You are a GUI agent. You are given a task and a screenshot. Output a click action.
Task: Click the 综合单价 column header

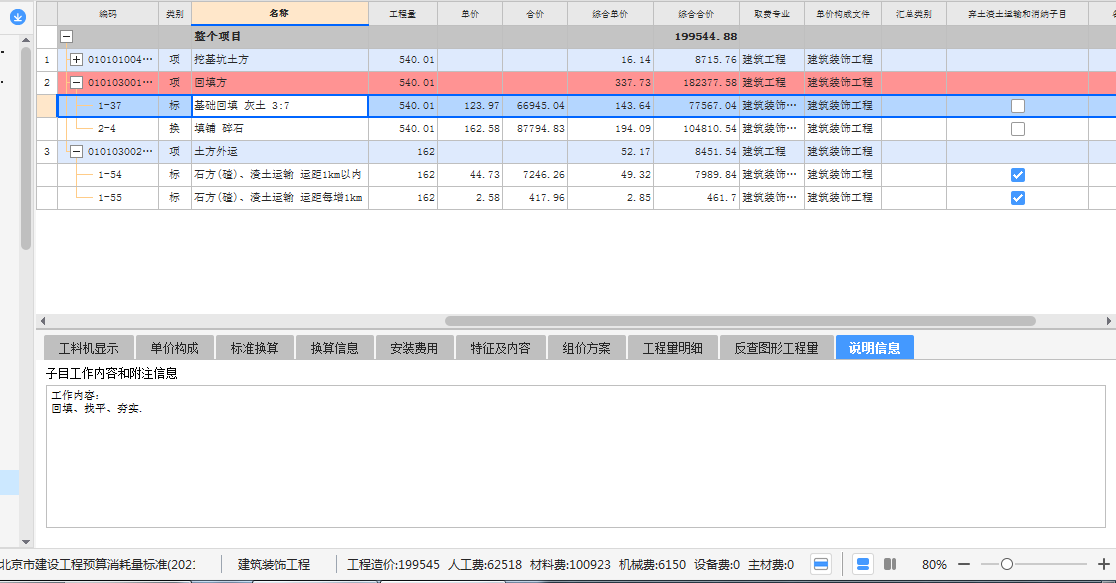point(610,14)
